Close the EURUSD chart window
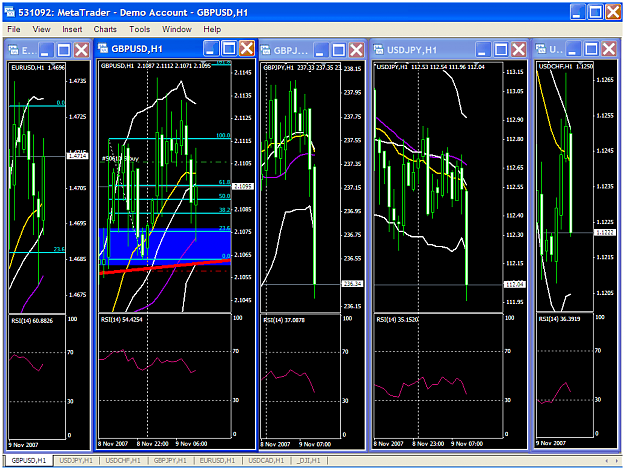Image resolution: width=625 pixels, height=470 pixels. pyautogui.click(x=82, y=50)
